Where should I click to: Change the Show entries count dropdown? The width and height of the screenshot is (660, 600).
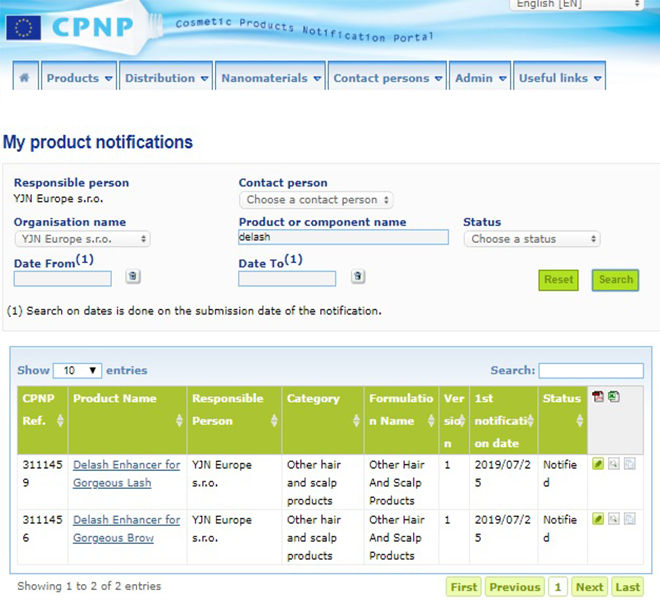77,371
